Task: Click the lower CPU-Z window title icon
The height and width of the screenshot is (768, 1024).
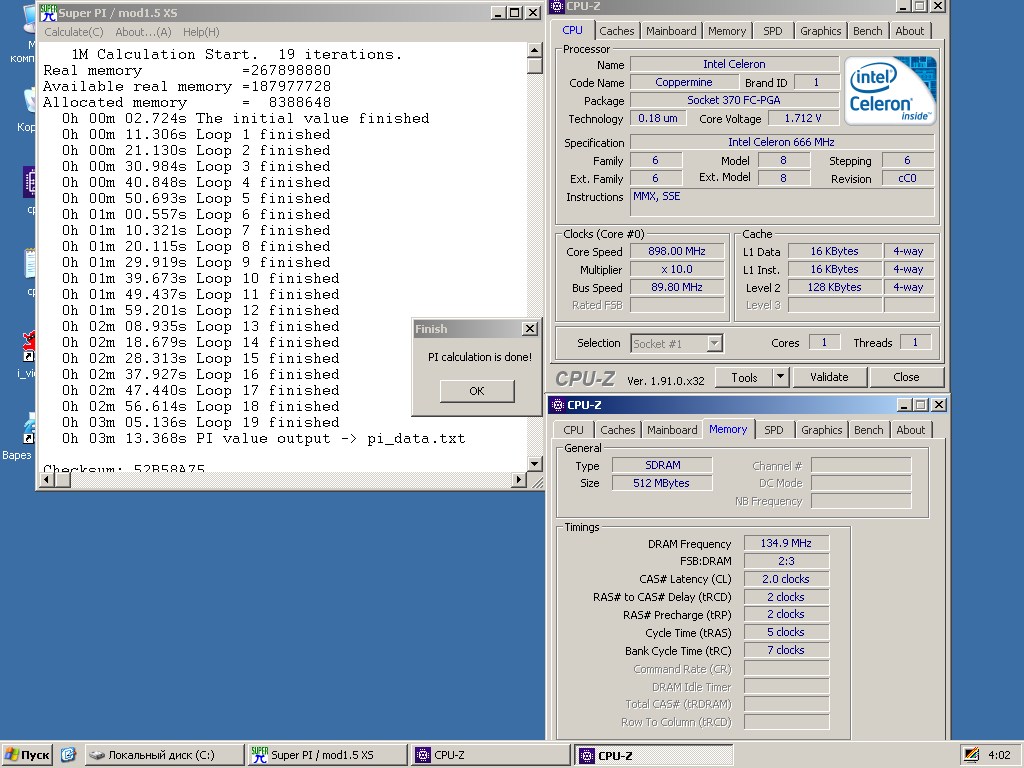Action: coord(558,405)
